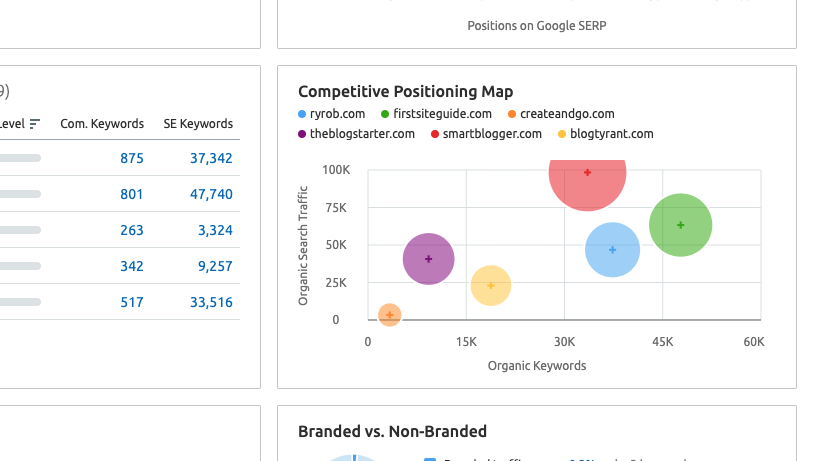Select the purple theblogstarter.com bubble
Screen dimensions: 827x461
point(428,259)
